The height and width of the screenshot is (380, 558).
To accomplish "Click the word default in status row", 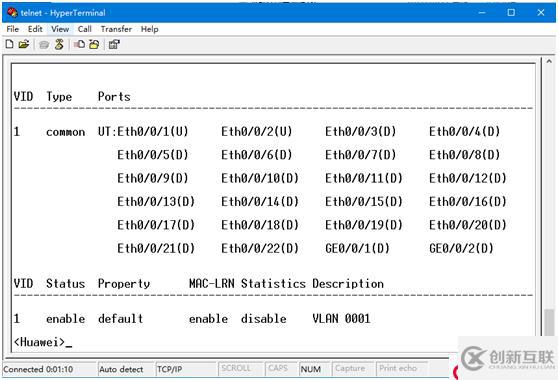I will pyautogui.click(x=120, y=318).
